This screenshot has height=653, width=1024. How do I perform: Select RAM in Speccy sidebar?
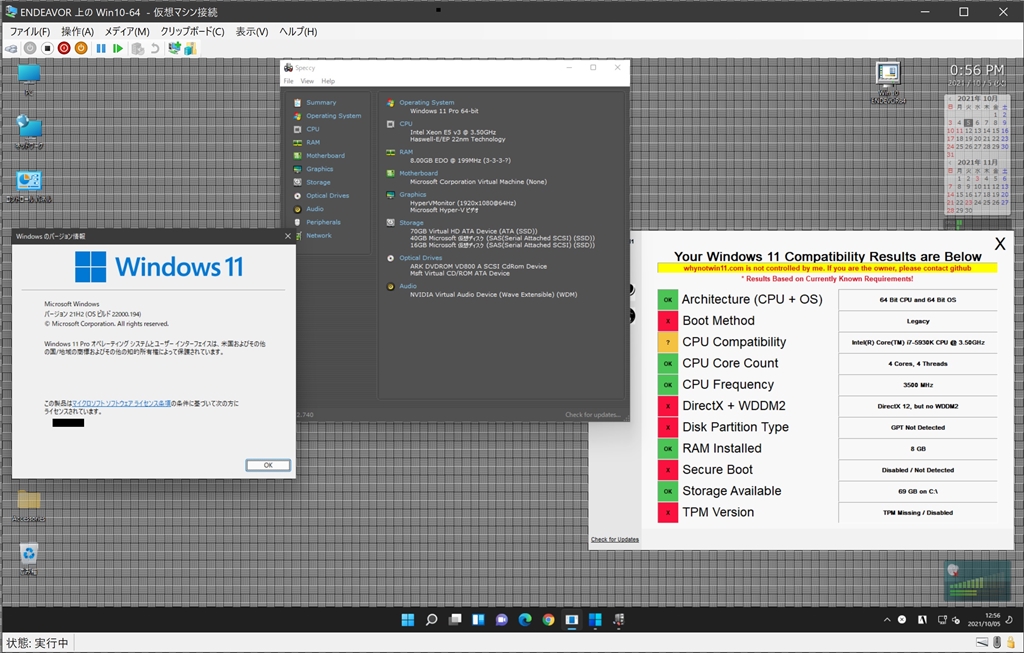pyautogui.click(x=313, y=142)
